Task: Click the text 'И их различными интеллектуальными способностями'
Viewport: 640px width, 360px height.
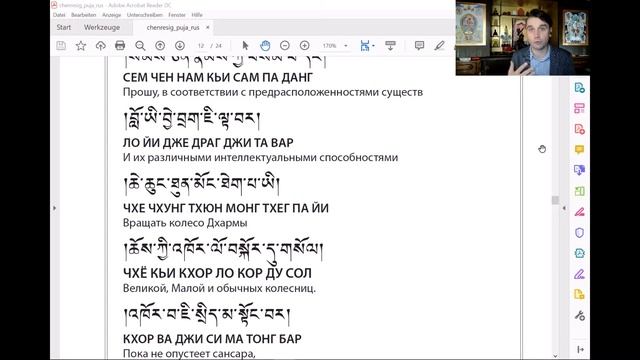Action: [260, 158]
